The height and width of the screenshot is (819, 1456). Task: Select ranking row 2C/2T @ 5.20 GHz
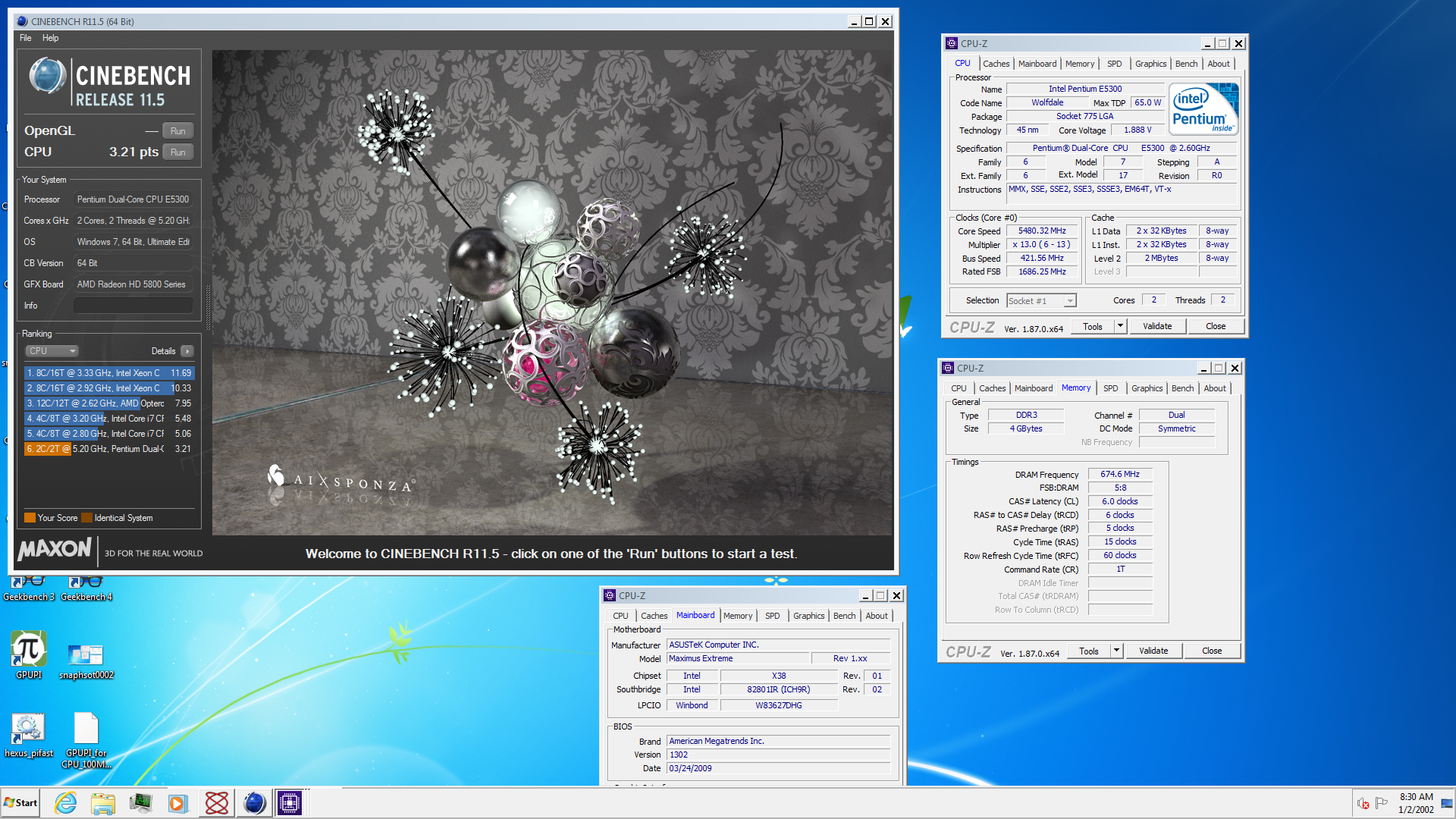point(109,449)
